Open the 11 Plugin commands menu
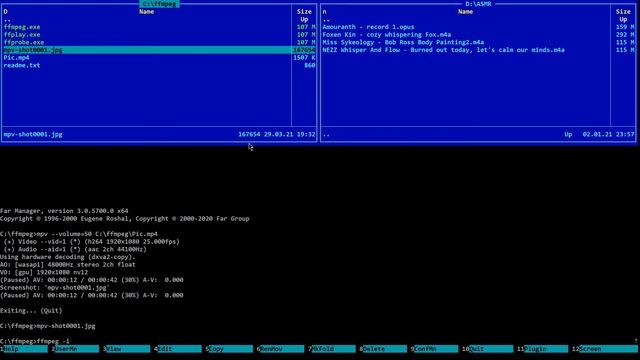This screenshot has height=360, width=640. [542, 349]
